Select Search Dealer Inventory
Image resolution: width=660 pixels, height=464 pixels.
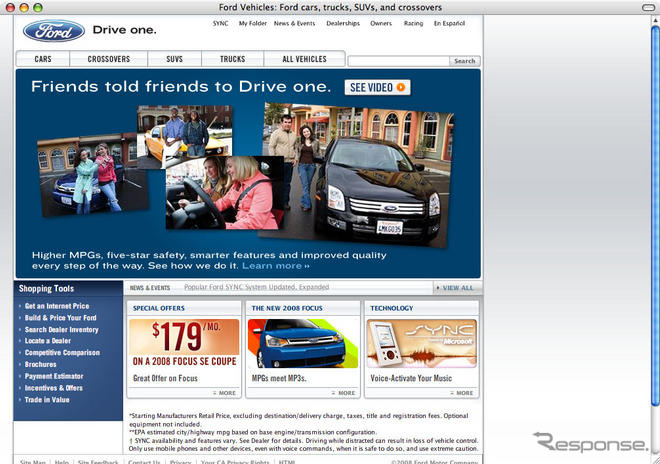tap(61, 330)
